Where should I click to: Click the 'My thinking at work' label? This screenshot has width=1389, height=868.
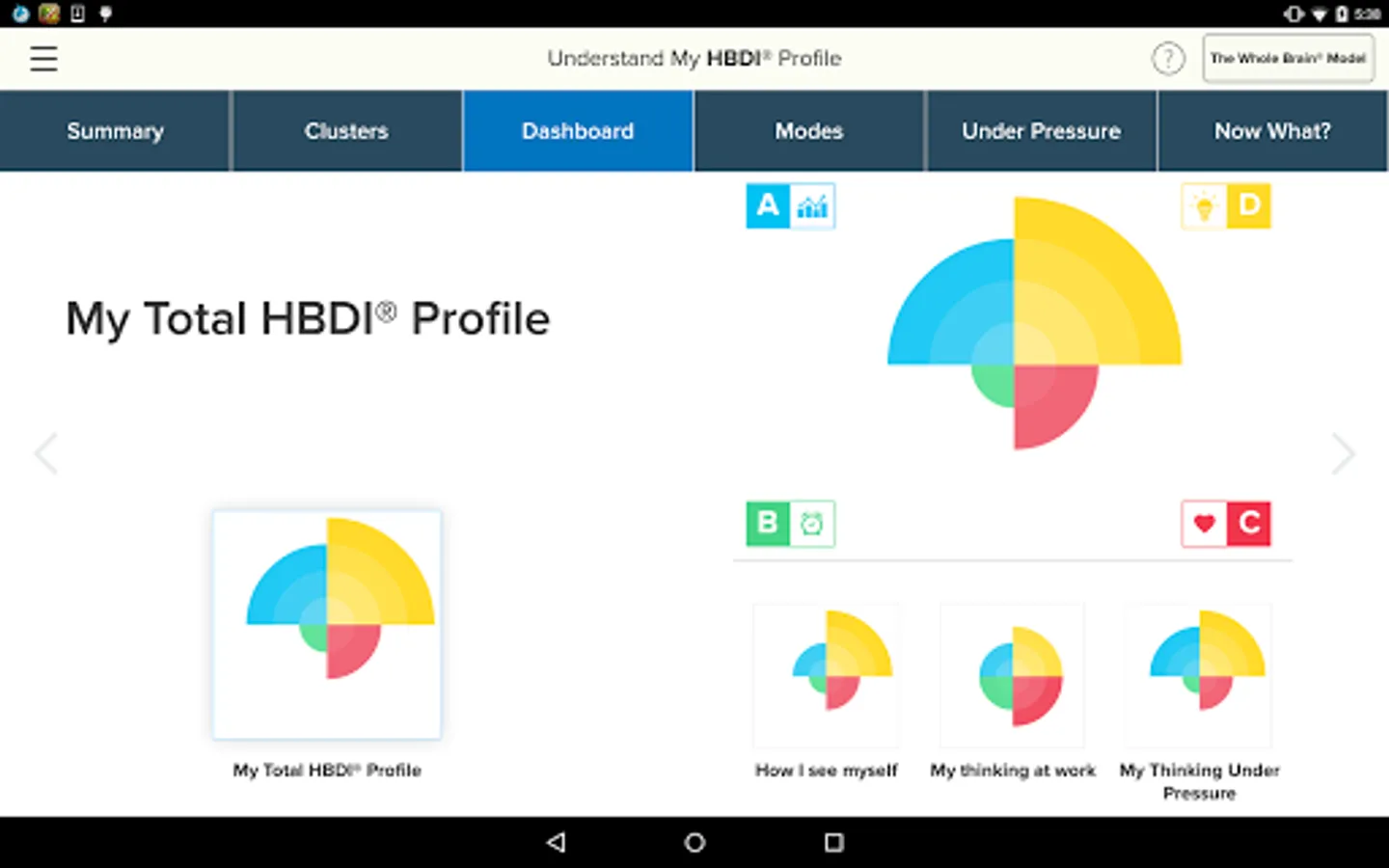pyautogui.click(x=1013, y=771)
